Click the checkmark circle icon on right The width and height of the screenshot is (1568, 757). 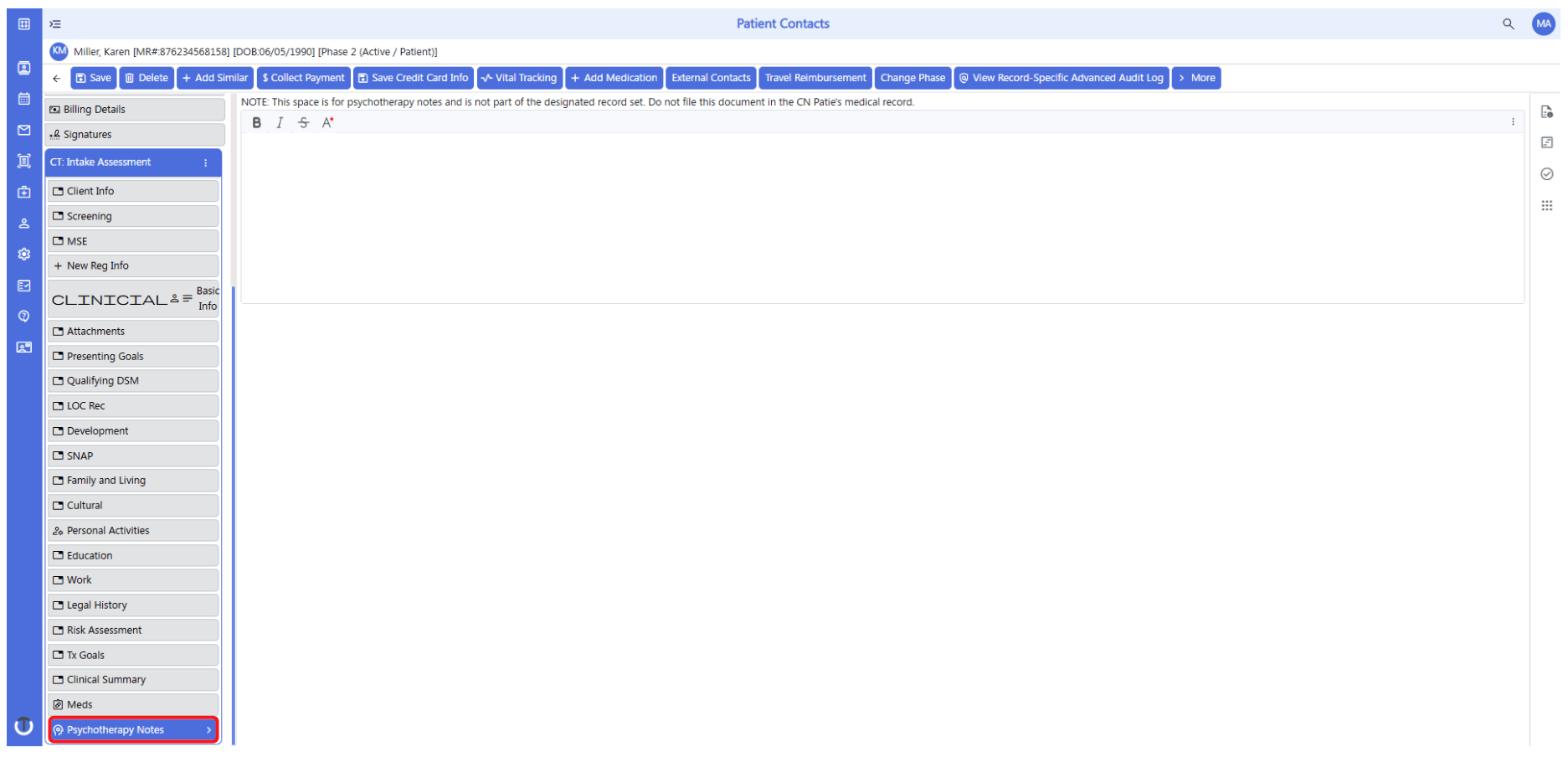1546,174
